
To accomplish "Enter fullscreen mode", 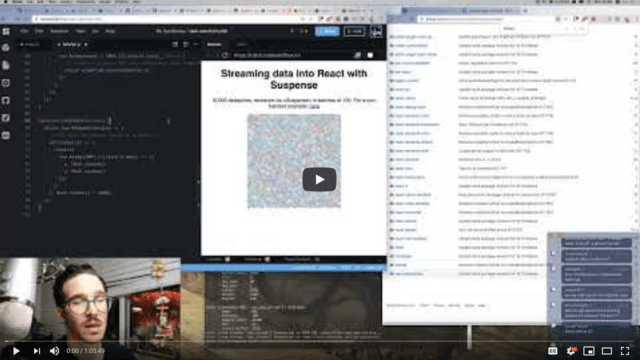I will [625, 351].
